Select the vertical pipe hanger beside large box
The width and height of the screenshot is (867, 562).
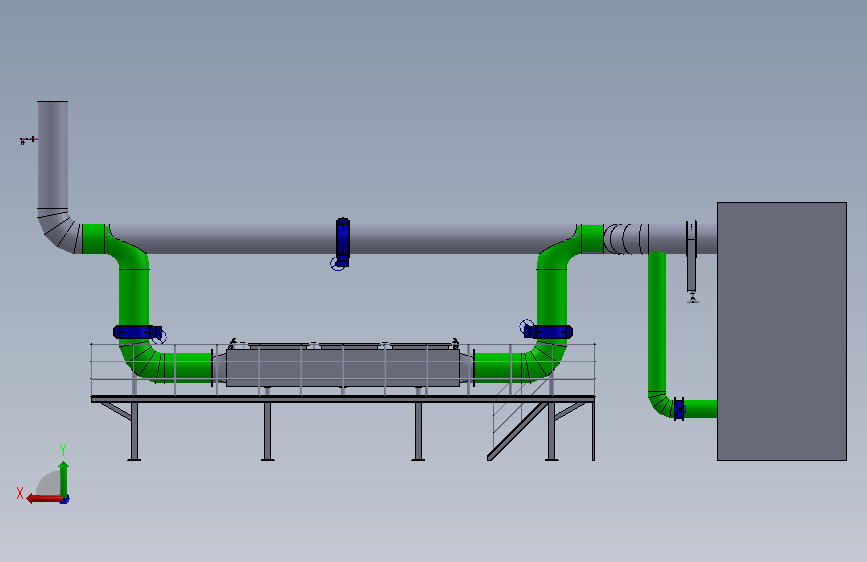[692, 261]
